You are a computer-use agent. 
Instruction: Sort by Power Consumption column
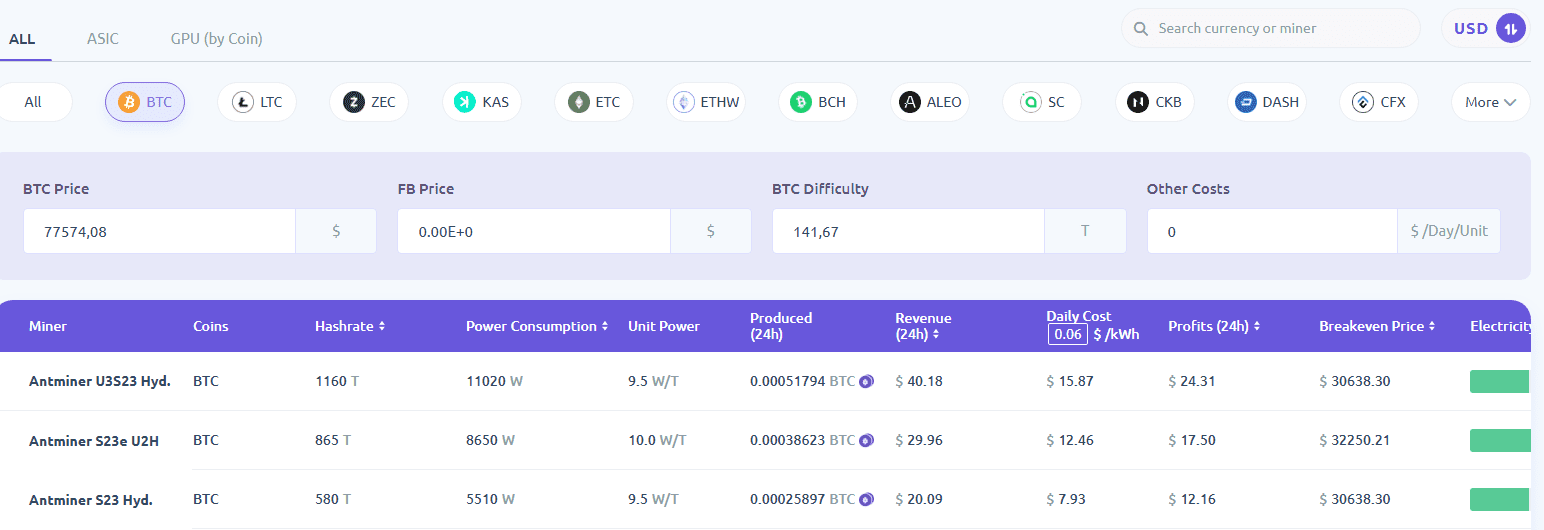click(x=537, y=326)
